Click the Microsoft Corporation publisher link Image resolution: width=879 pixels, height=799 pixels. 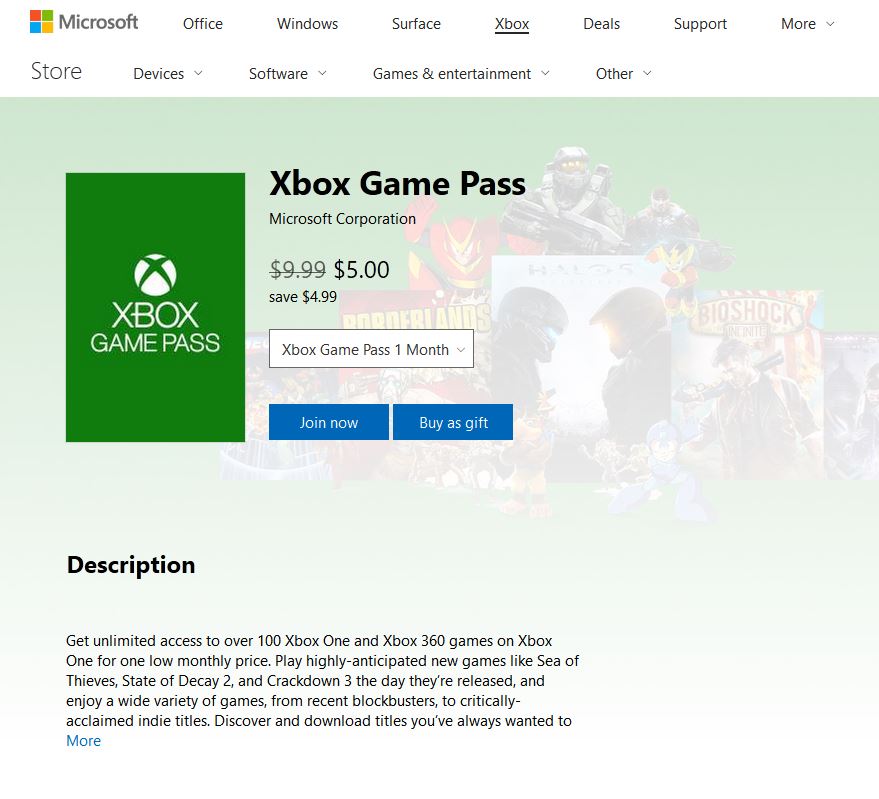coord(342,219)
